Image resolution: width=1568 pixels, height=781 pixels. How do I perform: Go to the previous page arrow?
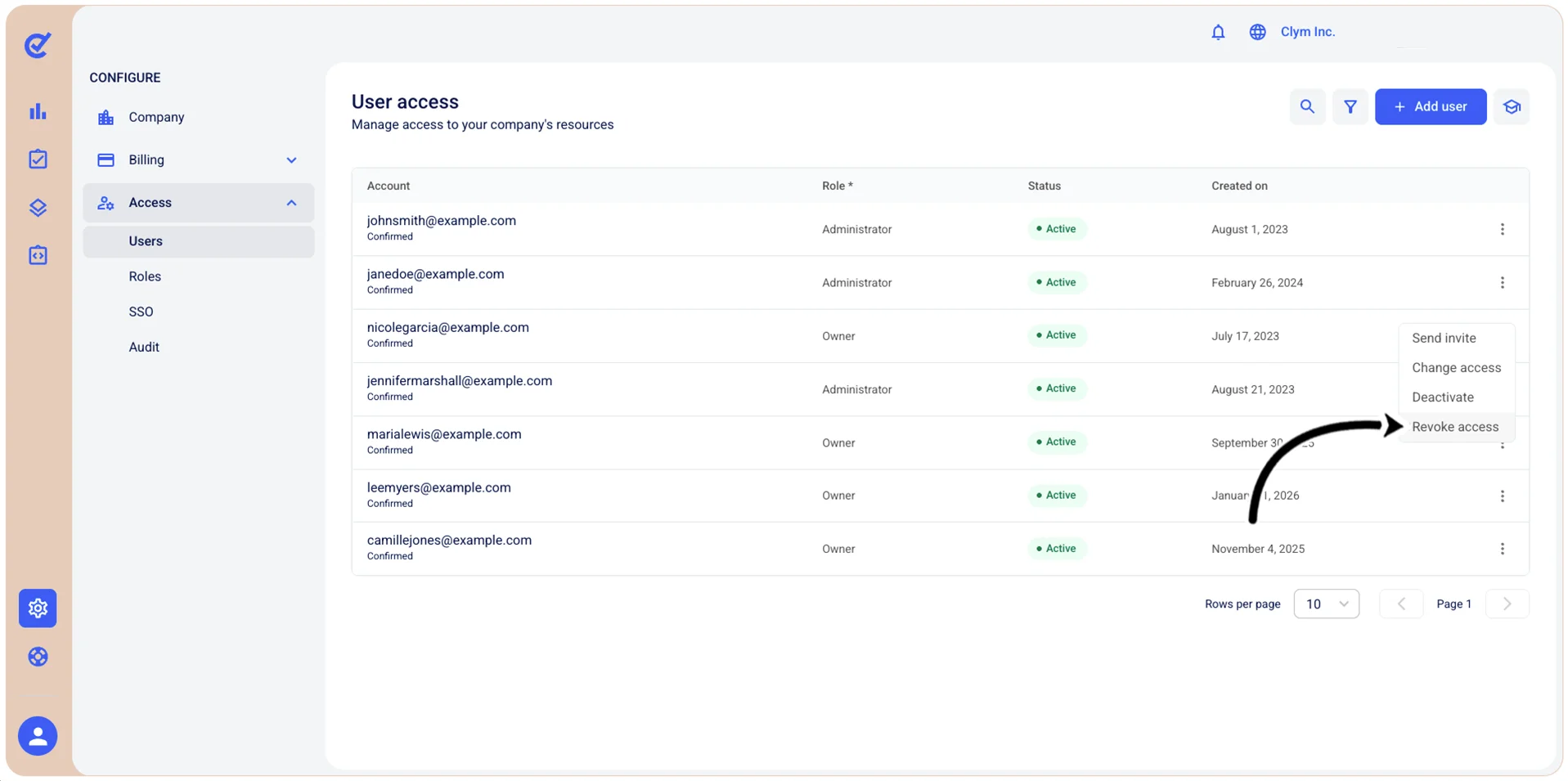click(x=1401, y=604)
